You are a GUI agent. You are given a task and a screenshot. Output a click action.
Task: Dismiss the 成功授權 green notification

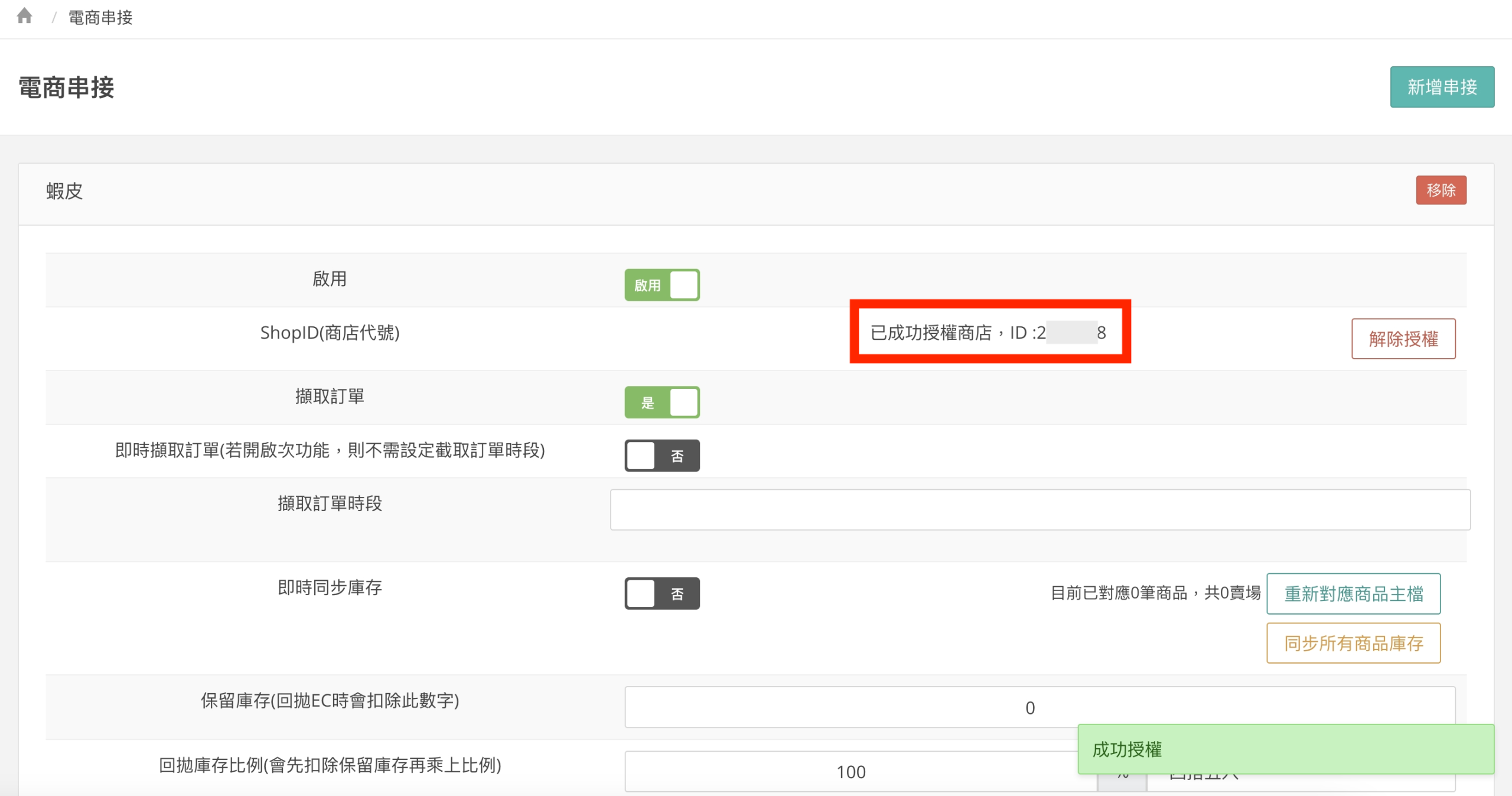click(x=1285, y=749)
